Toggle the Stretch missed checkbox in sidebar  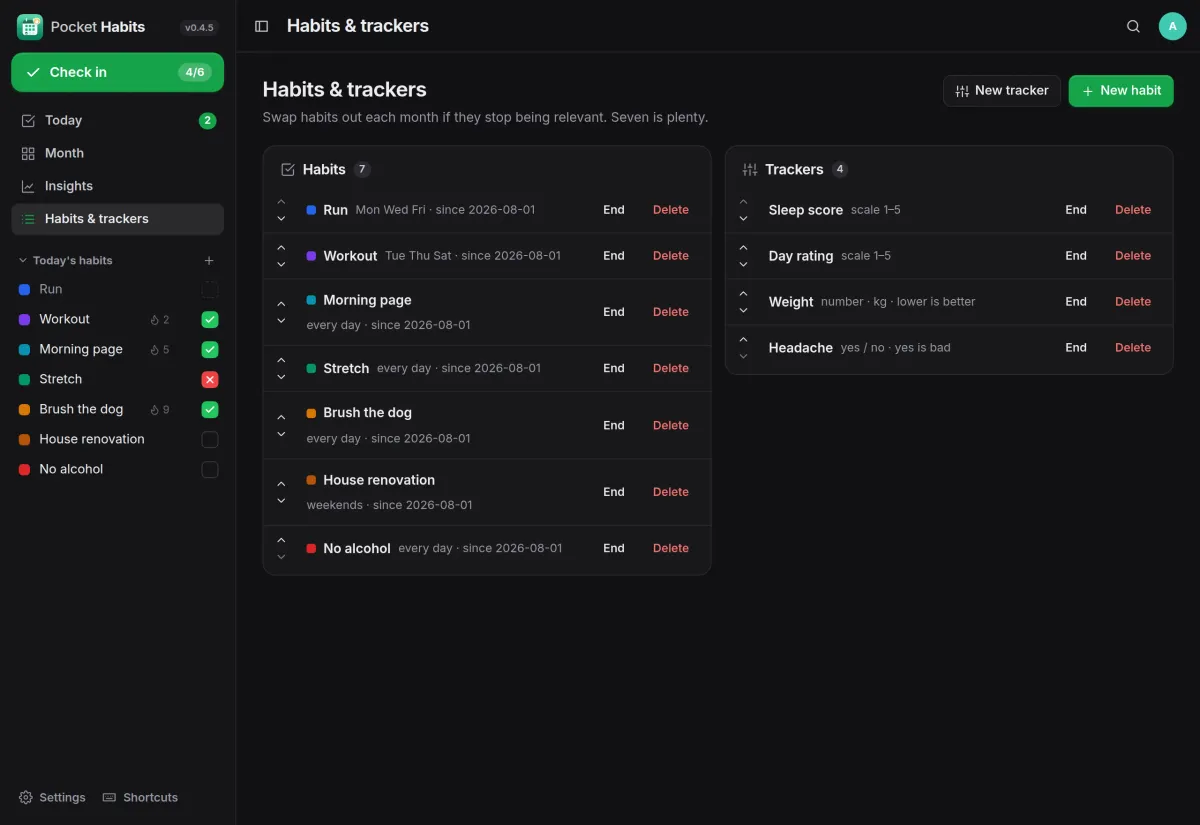(210, 380)
